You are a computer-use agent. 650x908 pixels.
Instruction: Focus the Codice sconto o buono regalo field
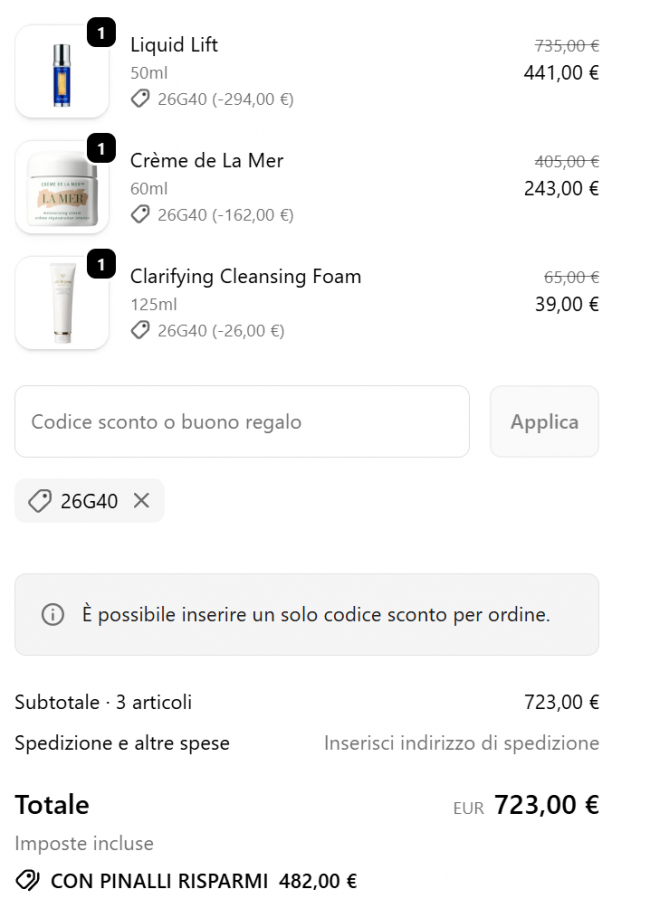click(241, 422)
